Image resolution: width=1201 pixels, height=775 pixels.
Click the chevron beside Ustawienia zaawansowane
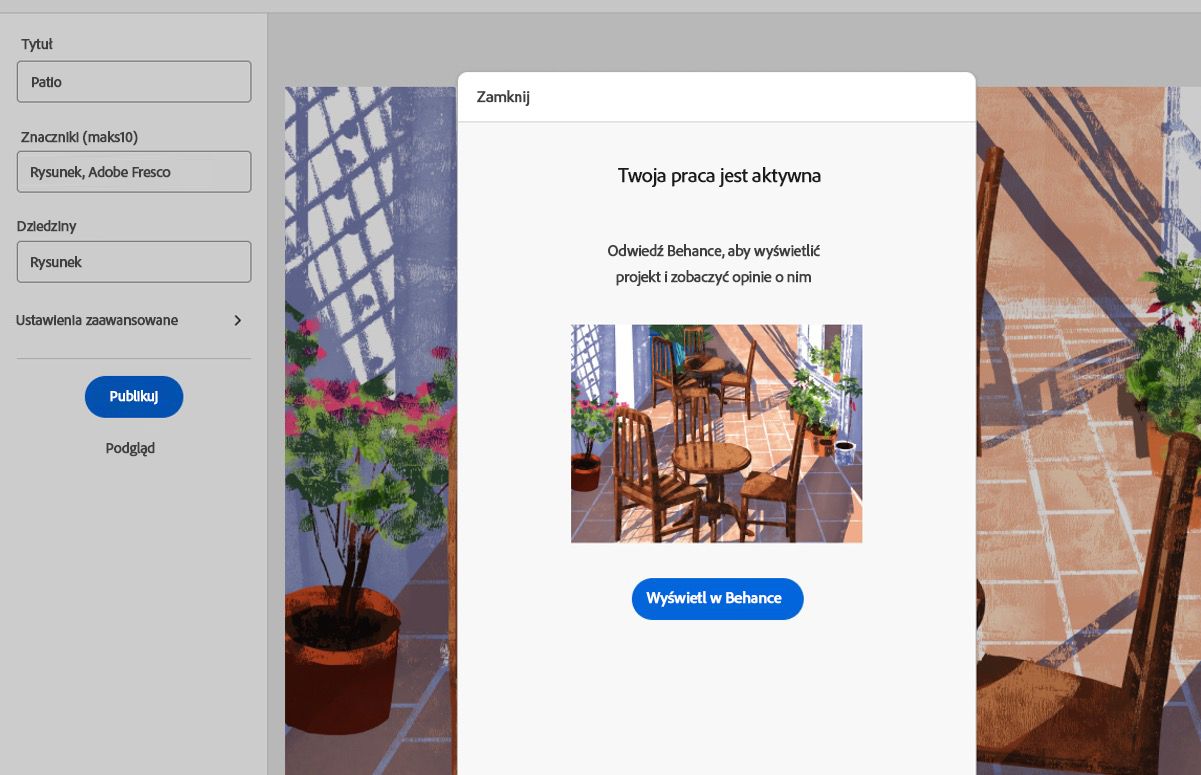tap(238, 320)
